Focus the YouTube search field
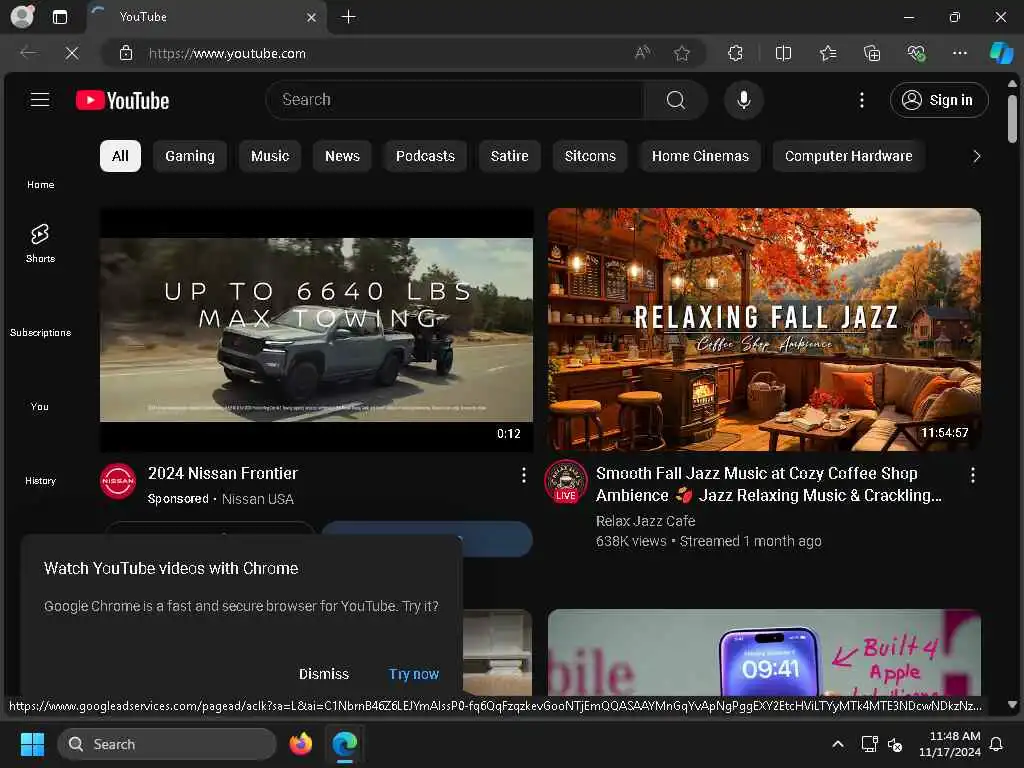This screenshot has height=768, width=1024. coord(455,100)
